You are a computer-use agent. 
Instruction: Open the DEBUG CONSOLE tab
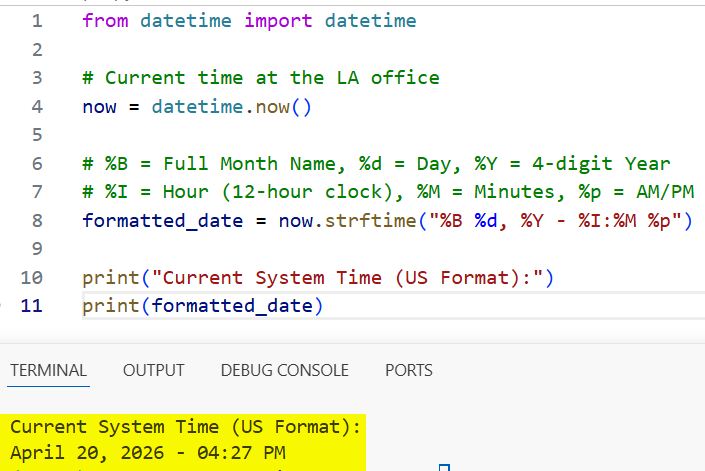(x=285, y=370)
